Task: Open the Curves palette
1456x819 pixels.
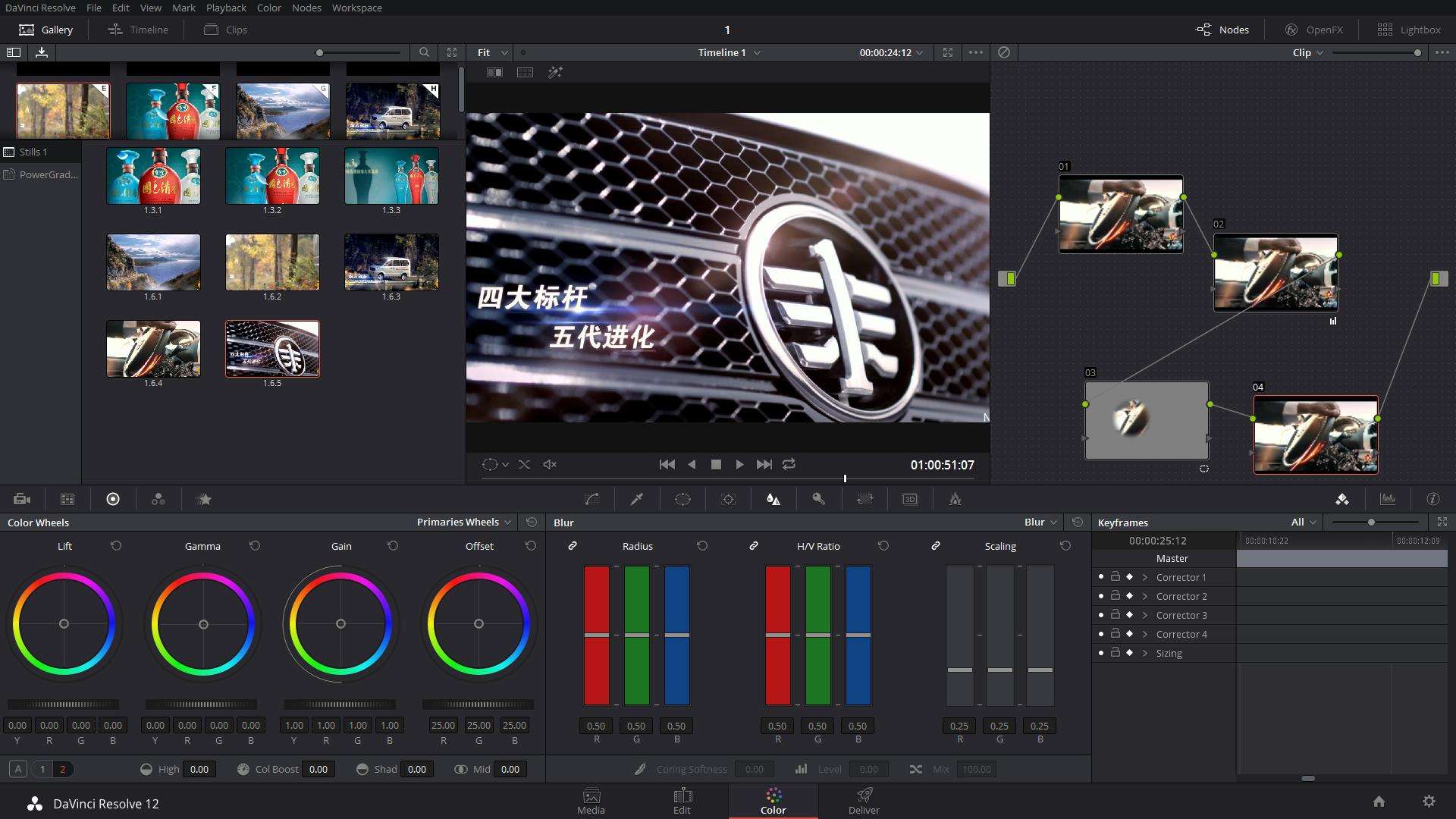Action: tap(592, 499)
